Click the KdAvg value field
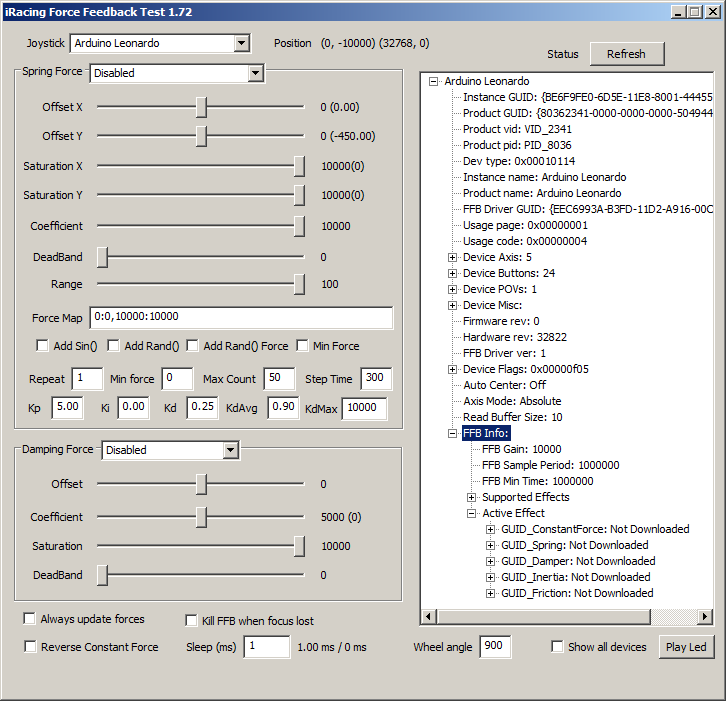 (x=283, y=407)
